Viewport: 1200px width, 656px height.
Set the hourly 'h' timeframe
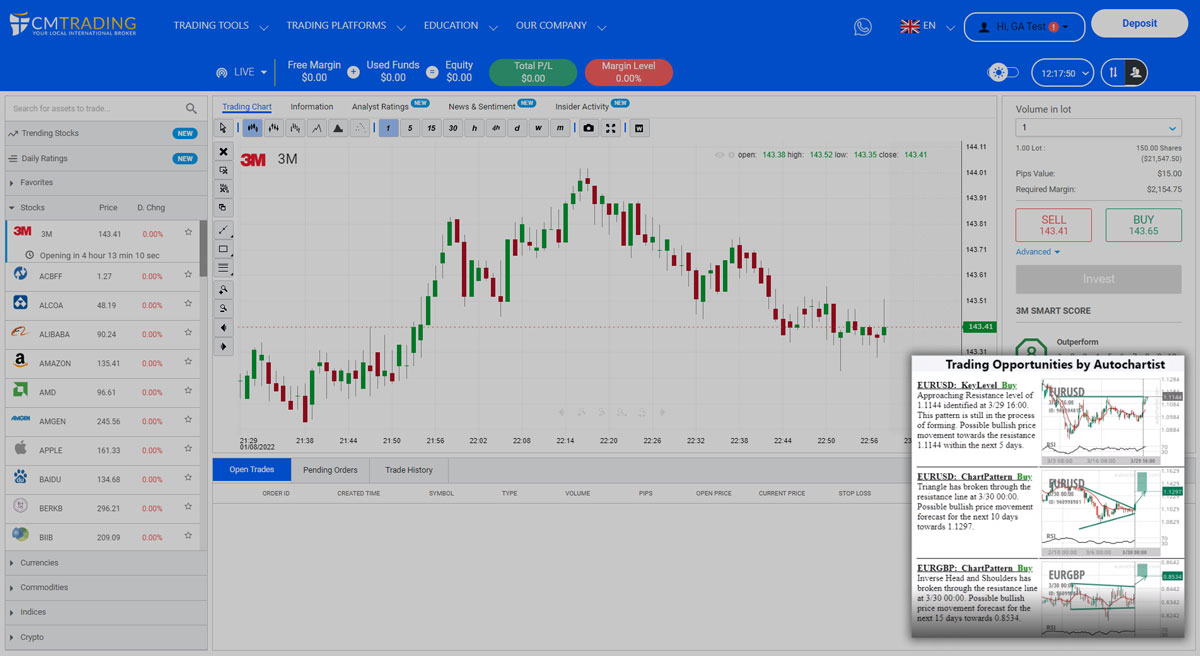pos(474,128)
